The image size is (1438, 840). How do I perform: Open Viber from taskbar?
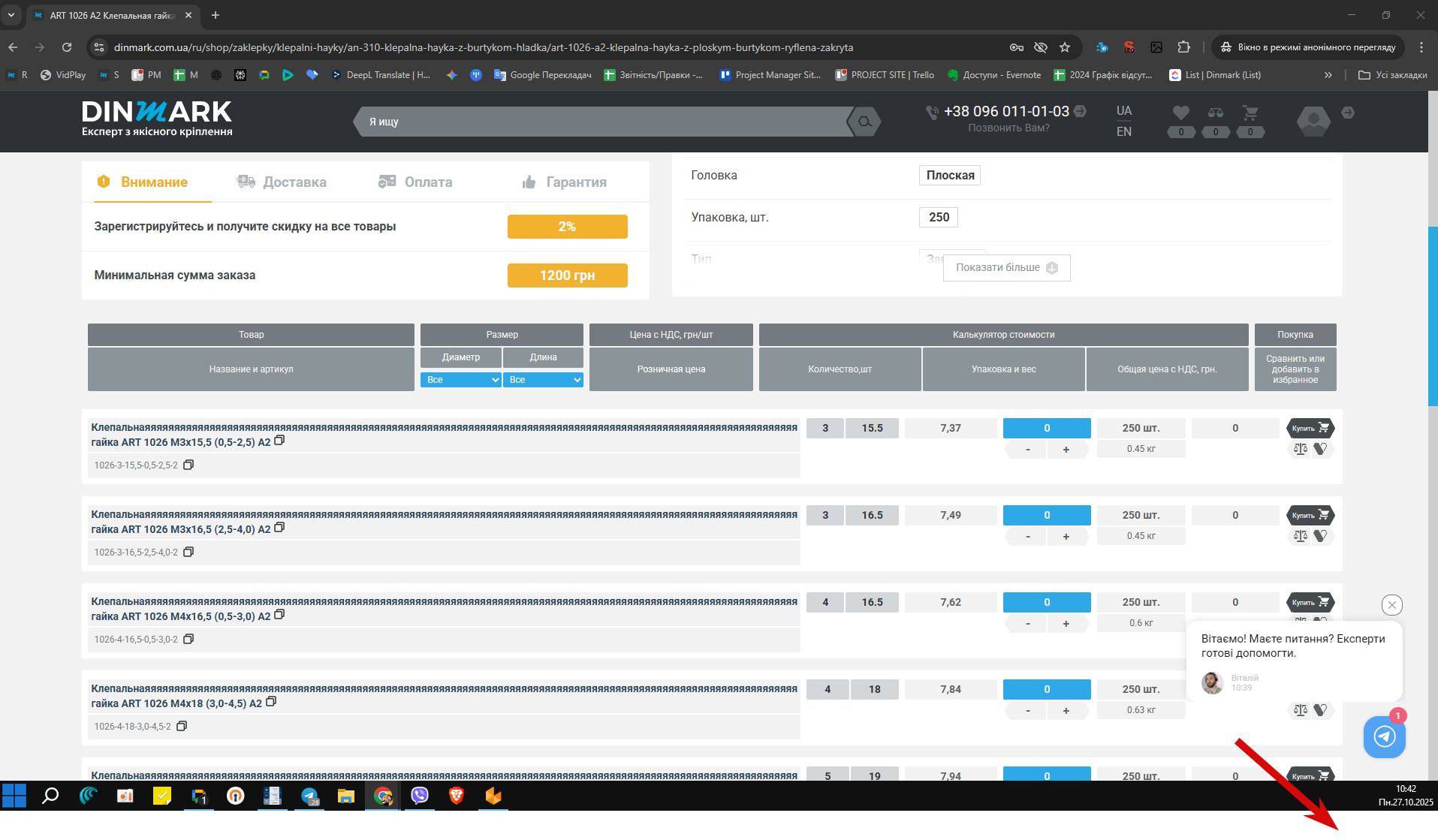tap(420, 796)
